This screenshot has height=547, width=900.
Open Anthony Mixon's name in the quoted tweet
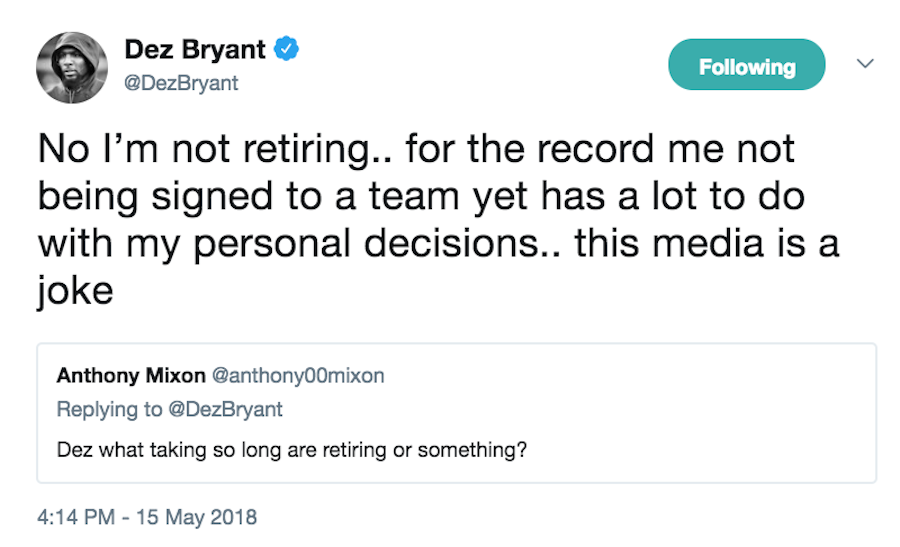click(127, 376)
